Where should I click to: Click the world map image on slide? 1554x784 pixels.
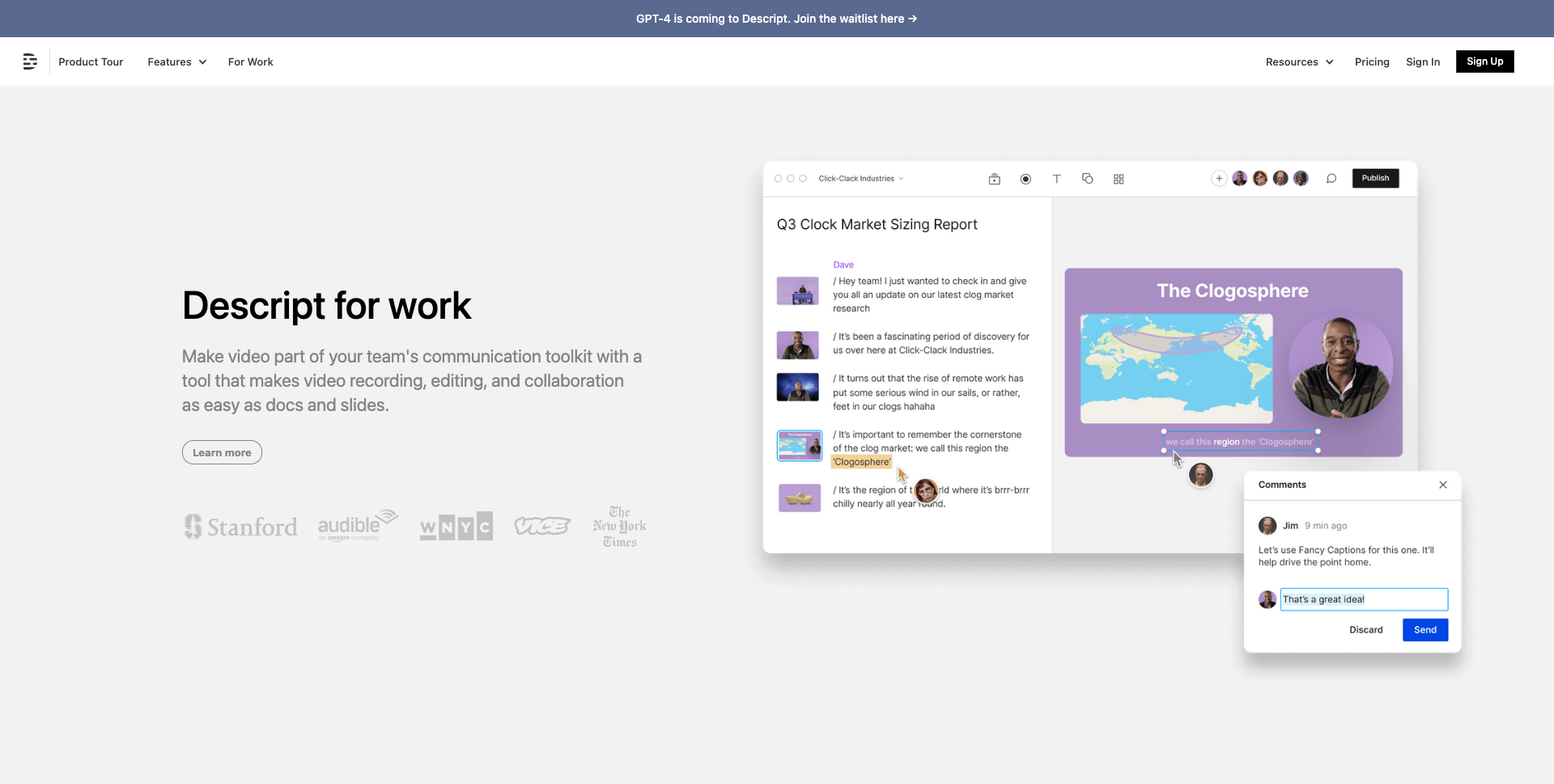point(1176,368)
